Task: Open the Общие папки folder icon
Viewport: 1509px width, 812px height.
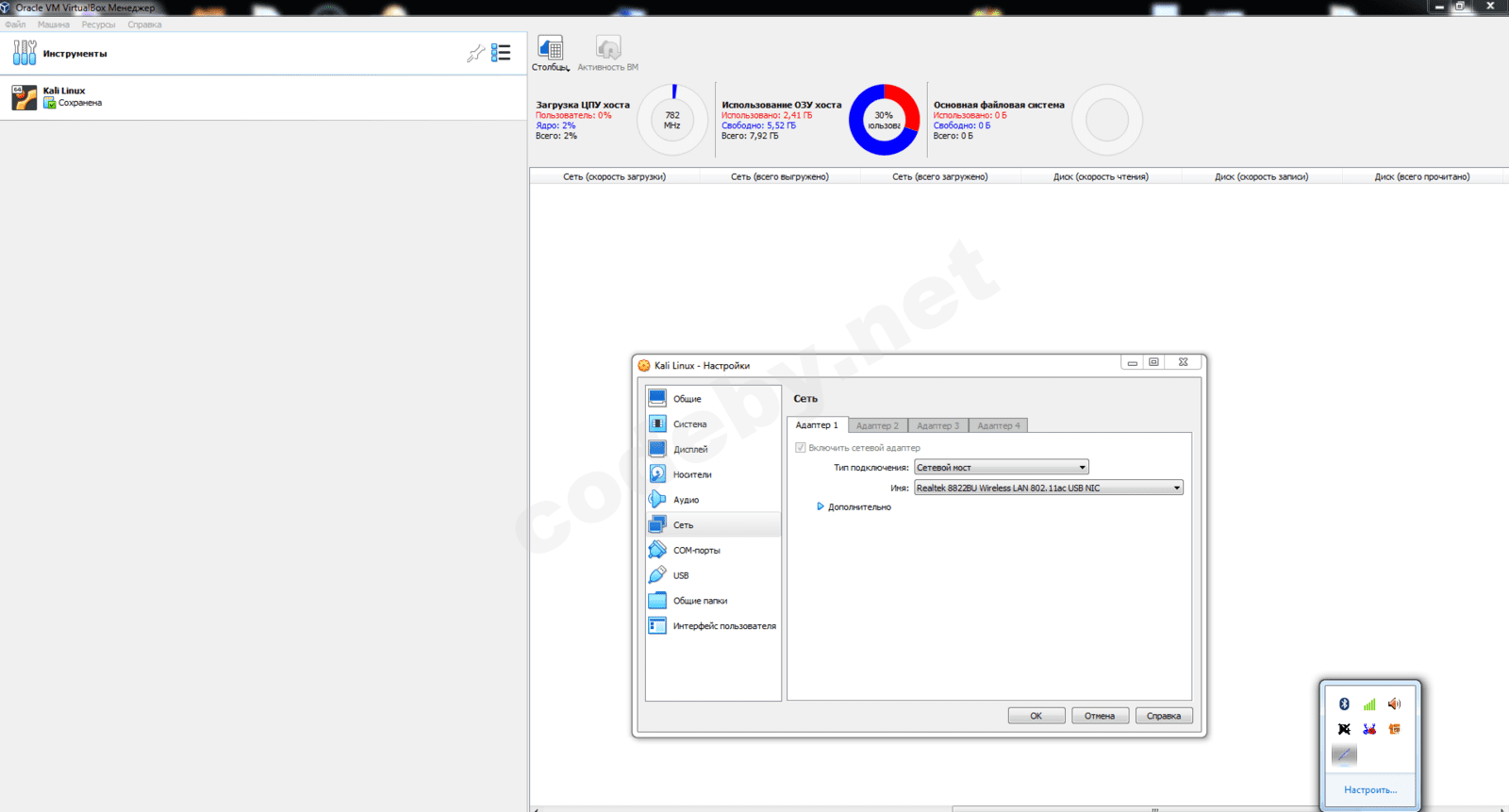Action: point(657,600)
